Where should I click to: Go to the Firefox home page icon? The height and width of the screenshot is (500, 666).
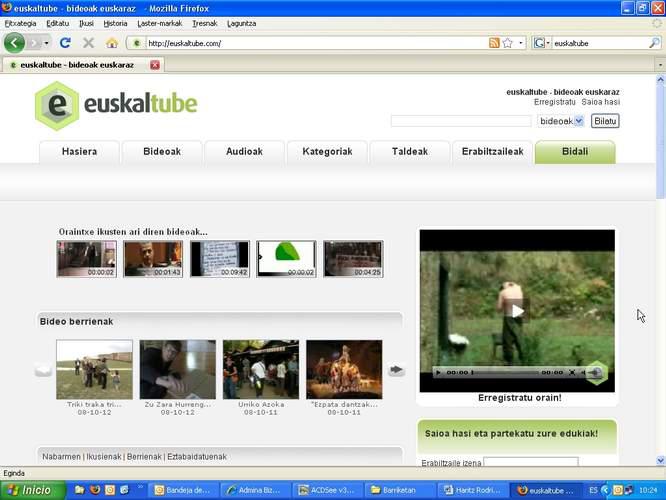(112, 42)
